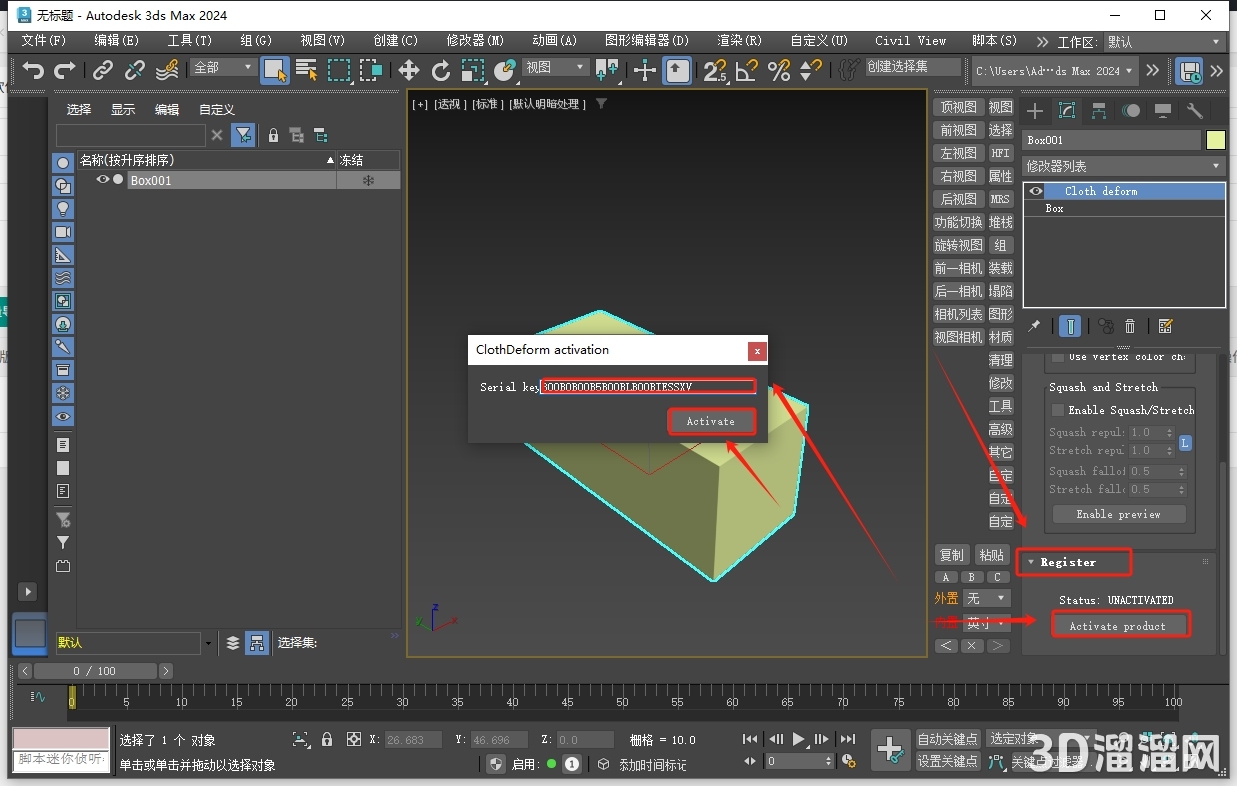Click the Enable preview button
1237x786 pixels.
(1118, 514)
